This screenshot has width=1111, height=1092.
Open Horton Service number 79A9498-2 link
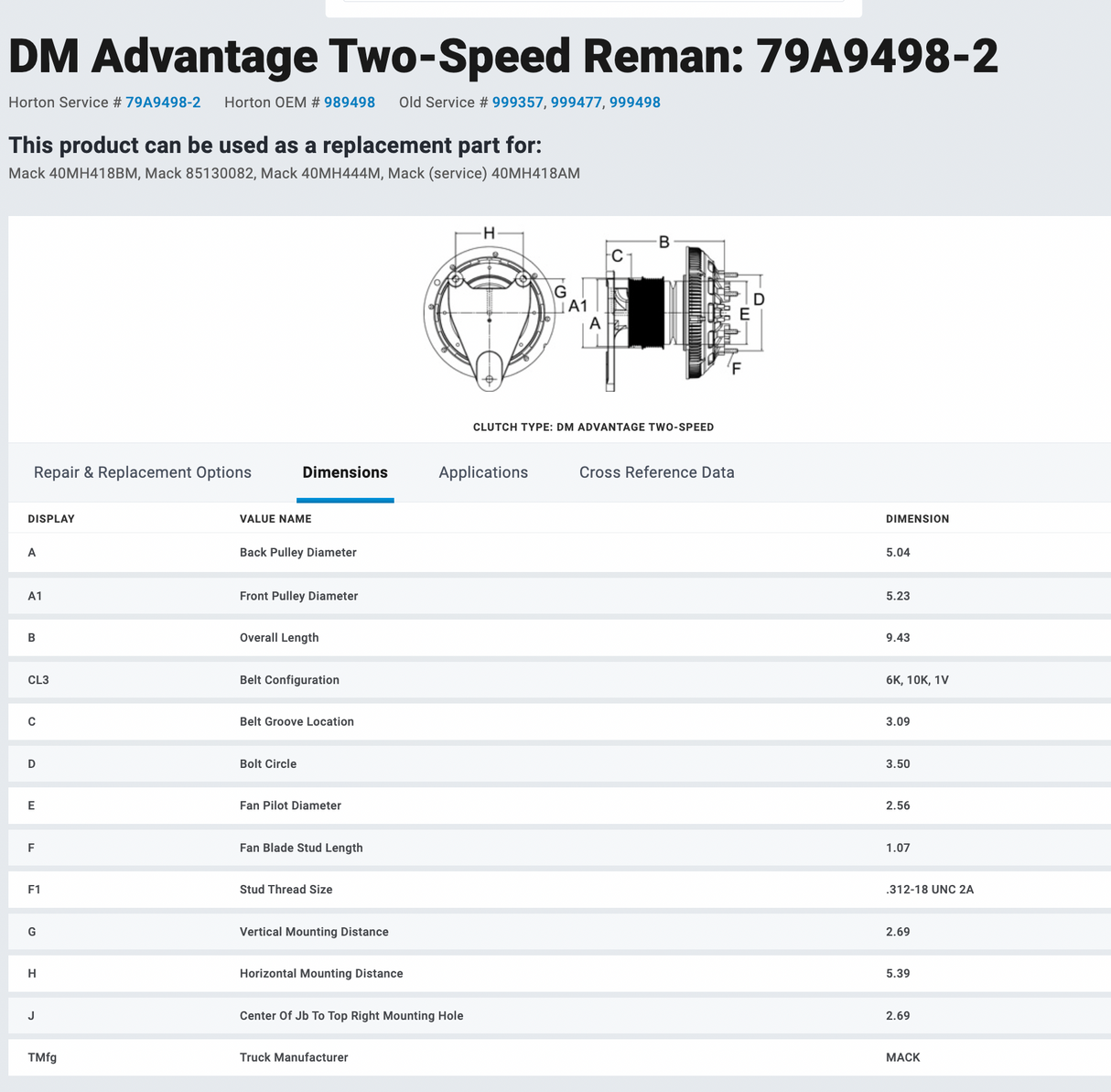[x=163, y=103]
